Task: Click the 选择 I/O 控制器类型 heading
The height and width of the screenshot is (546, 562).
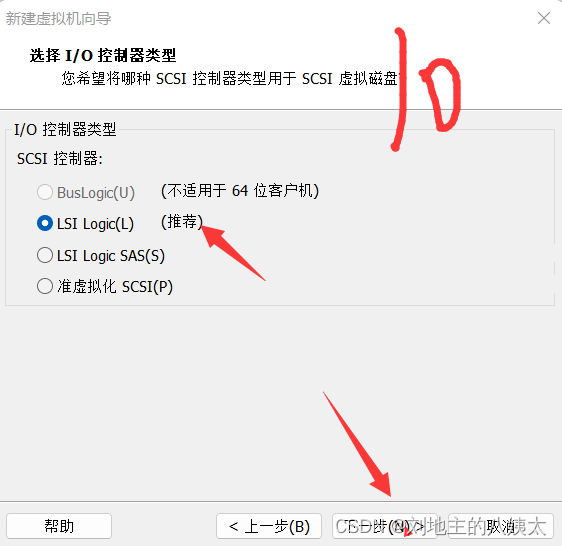Action: (103, 56)
